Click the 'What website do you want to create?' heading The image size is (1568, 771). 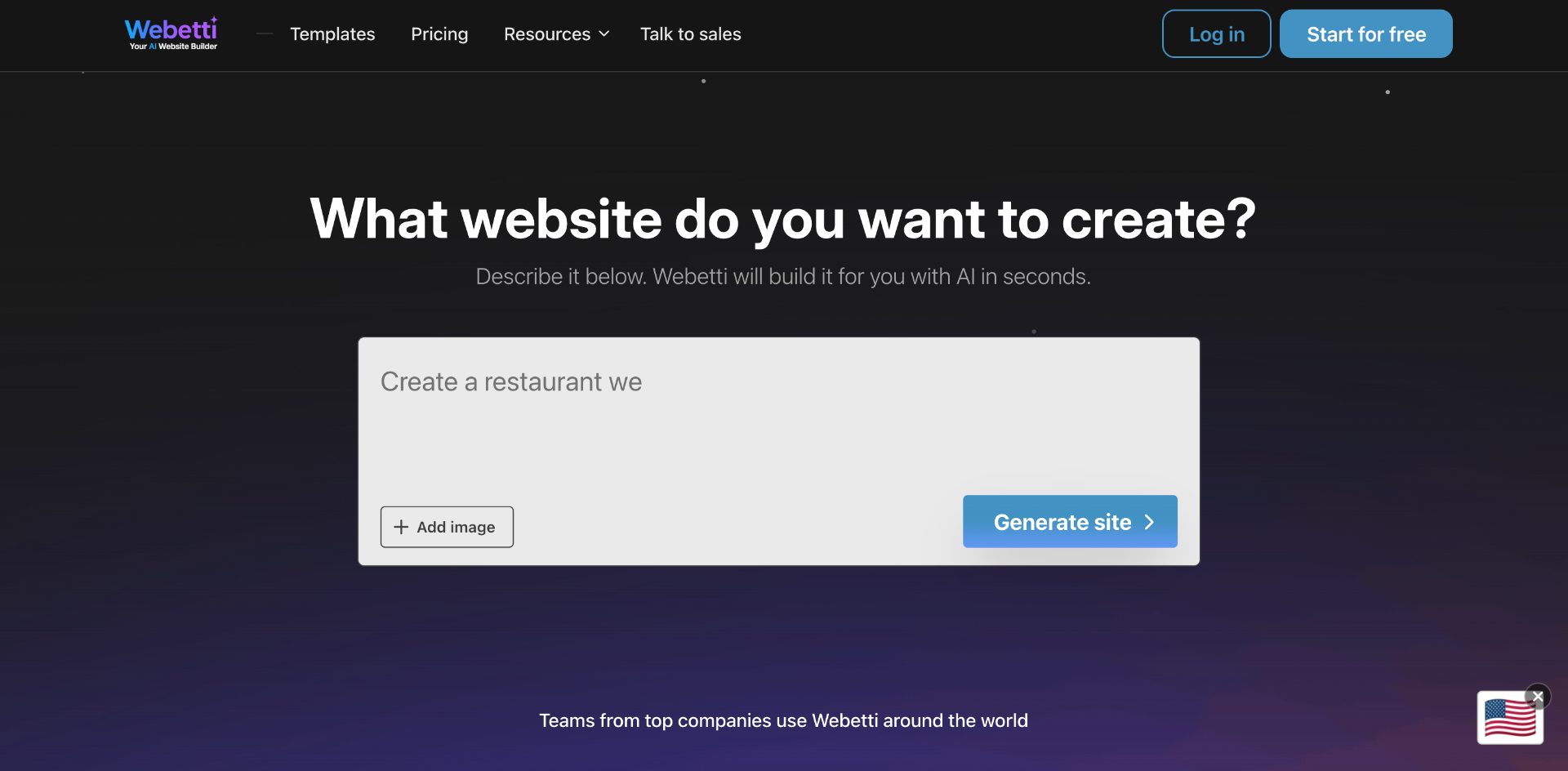coord(783,219)
